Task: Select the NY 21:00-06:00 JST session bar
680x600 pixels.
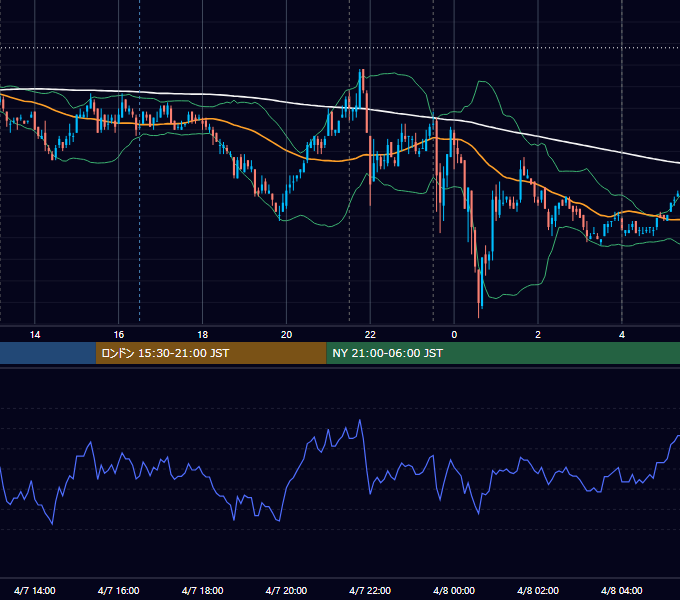Action: coord(503,353)
